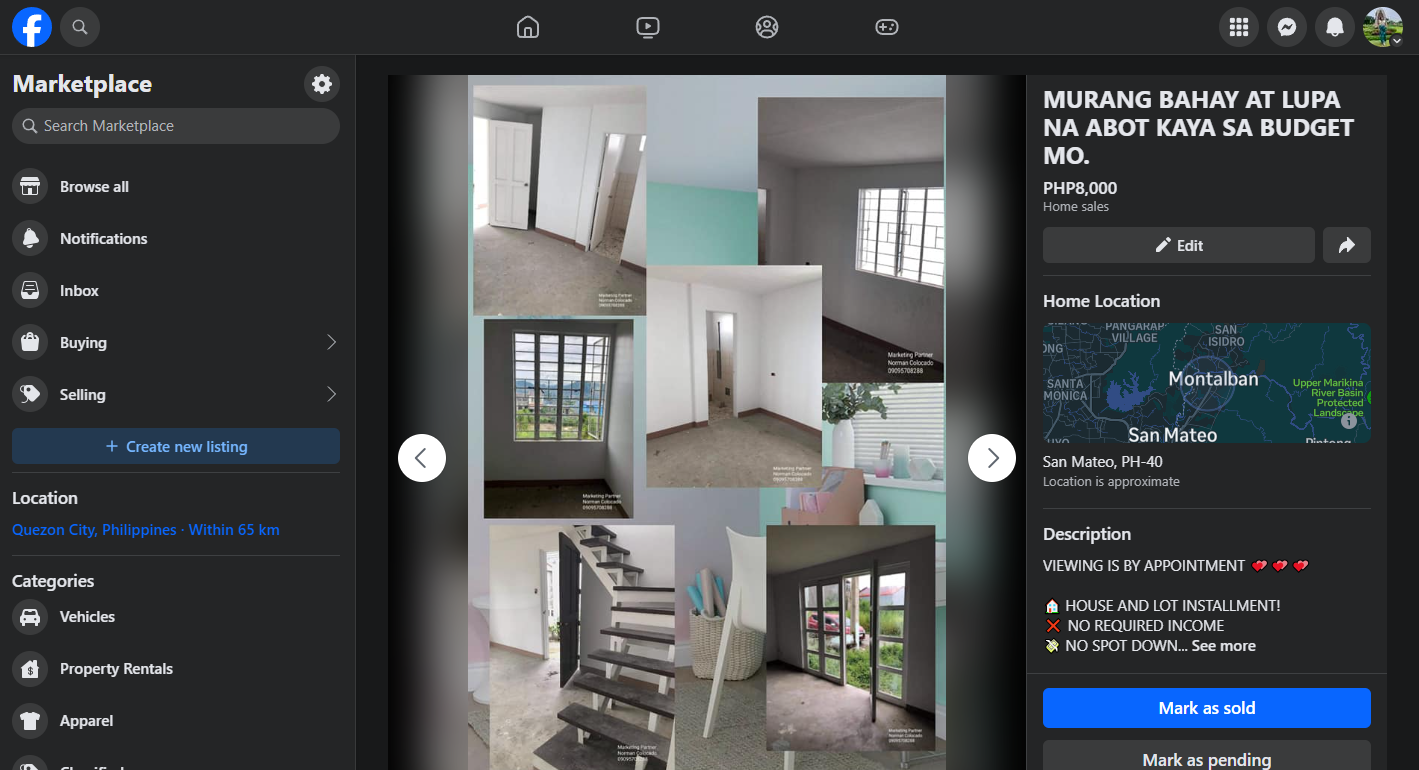Click the Search Marketplace field
Image resolution: width=1419 pixels, height=770 pixels.
176,126
